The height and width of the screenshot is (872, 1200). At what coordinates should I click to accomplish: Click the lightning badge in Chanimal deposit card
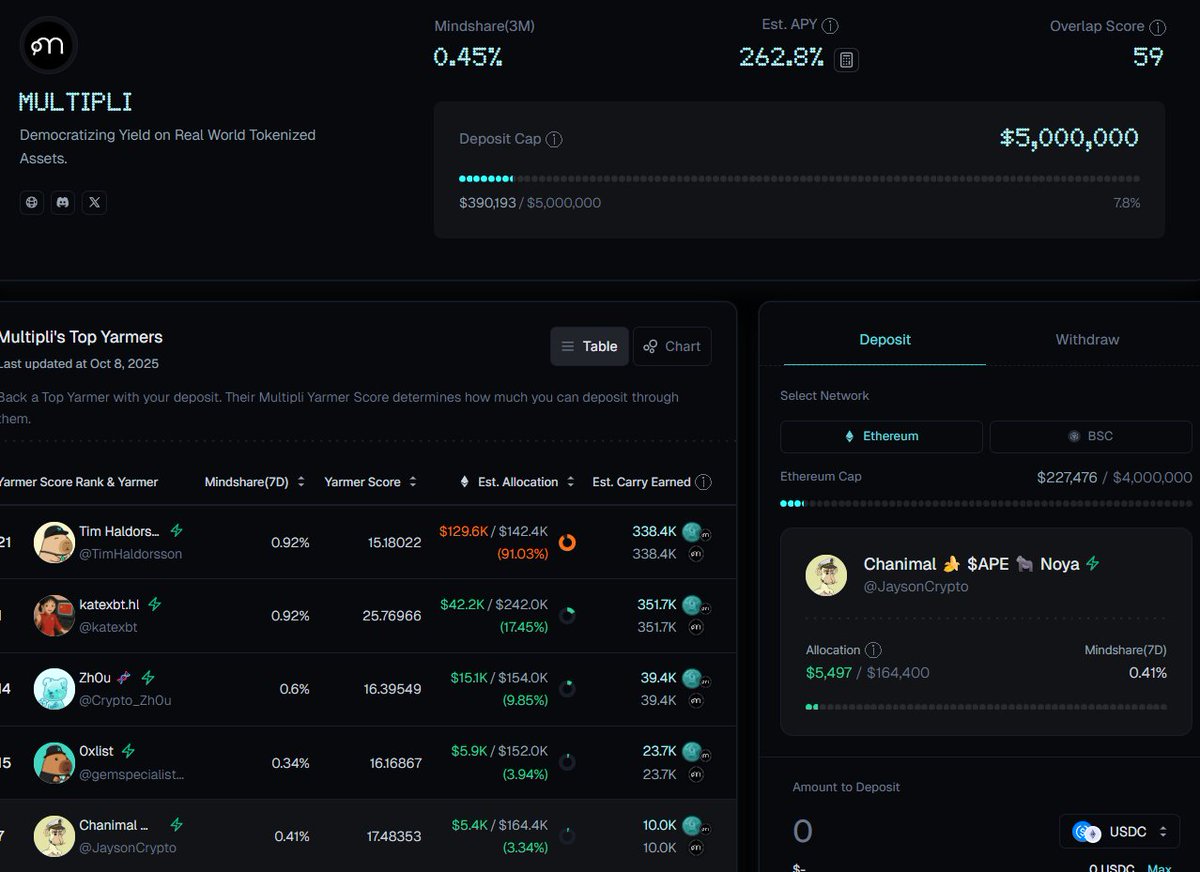pyautogui.click(x=1092, y=564)
